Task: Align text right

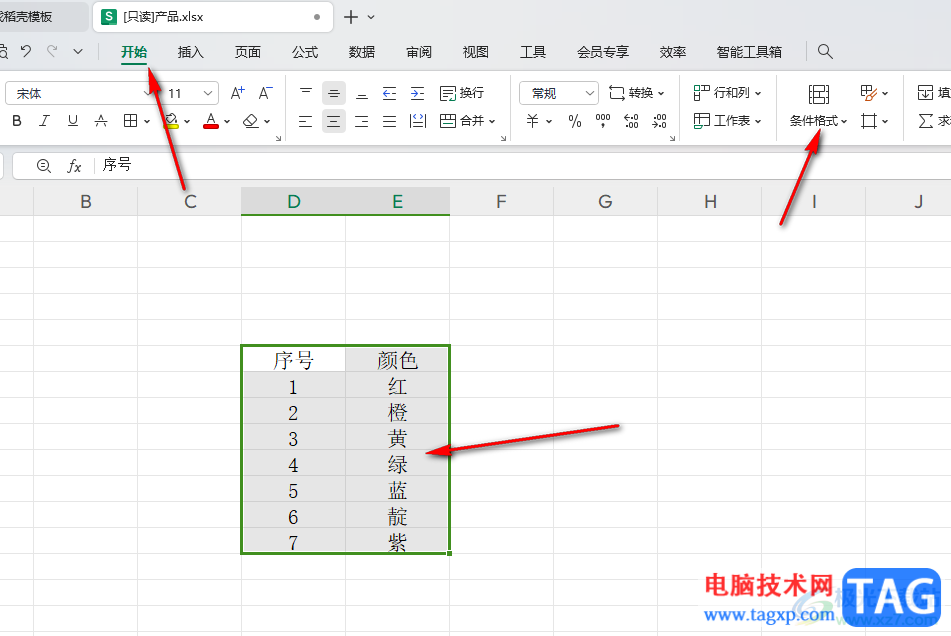Action: click(x=361, y=121)
